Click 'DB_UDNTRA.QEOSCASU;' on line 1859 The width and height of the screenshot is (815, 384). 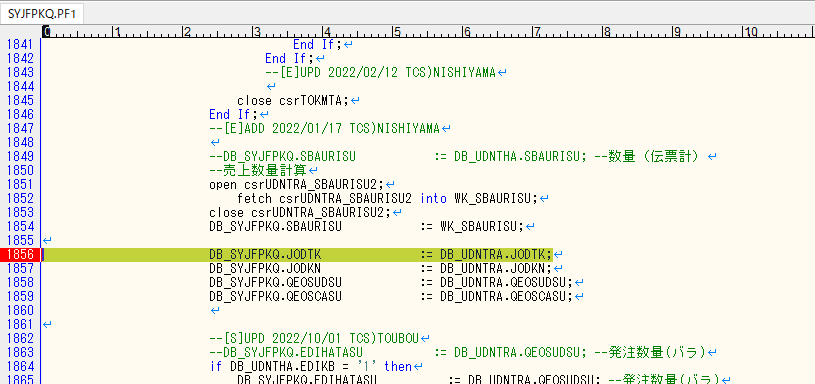click(506, 297)
